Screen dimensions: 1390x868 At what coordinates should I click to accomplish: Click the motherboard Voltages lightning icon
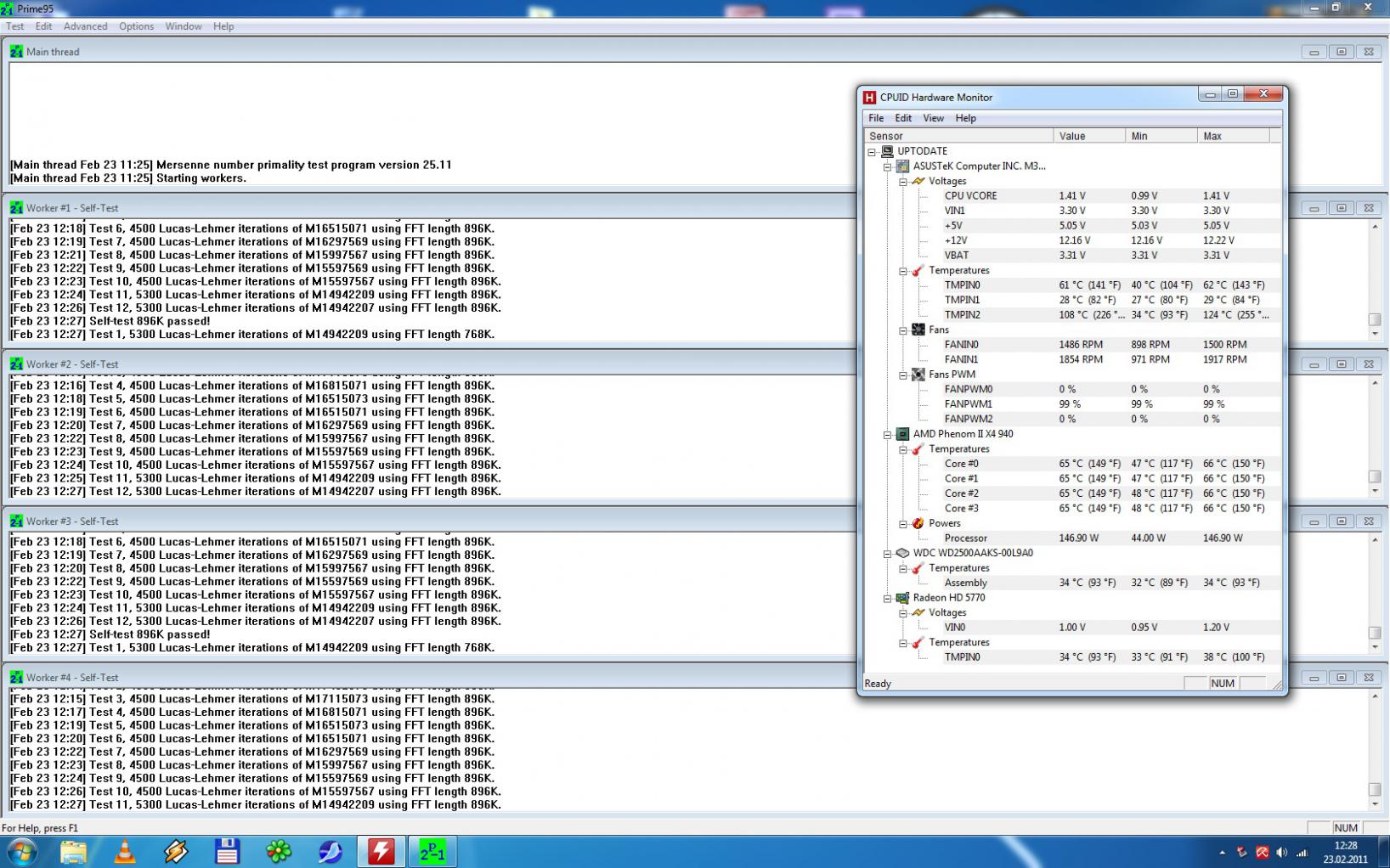[918, 181]
